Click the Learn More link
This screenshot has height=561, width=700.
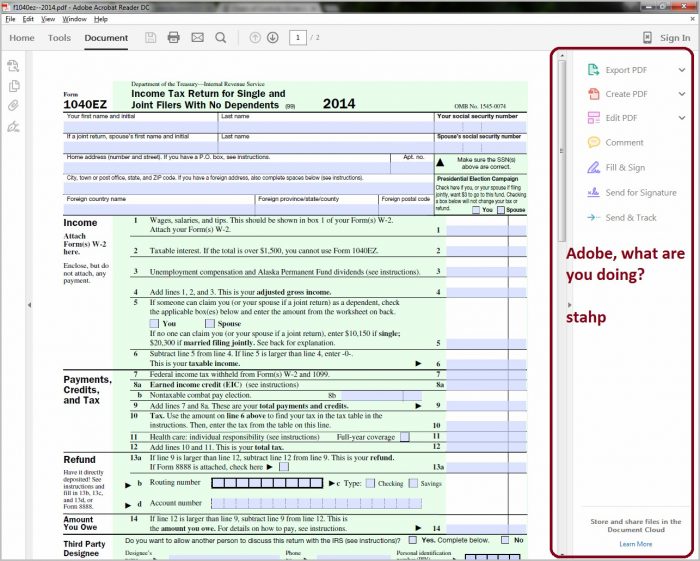[x=636, y=544]
